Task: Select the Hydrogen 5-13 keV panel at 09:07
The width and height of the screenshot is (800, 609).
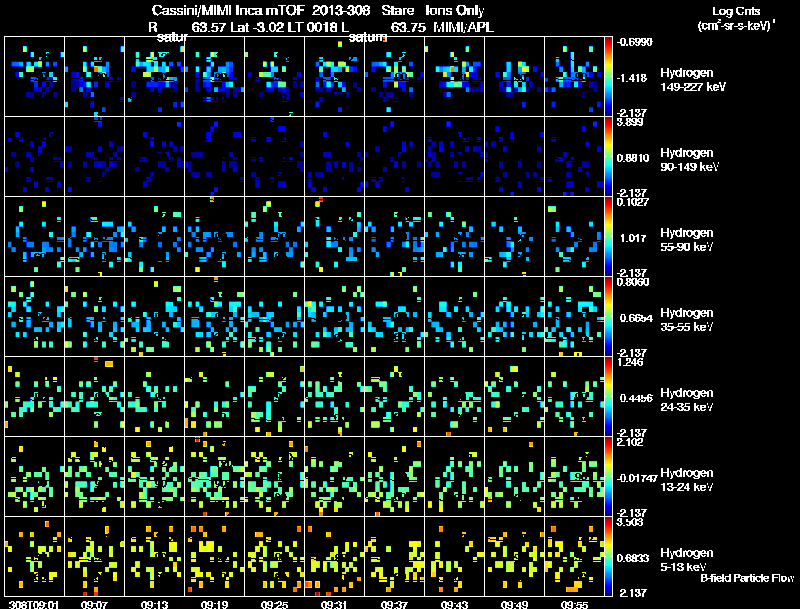Action: (x=94, y=556)
